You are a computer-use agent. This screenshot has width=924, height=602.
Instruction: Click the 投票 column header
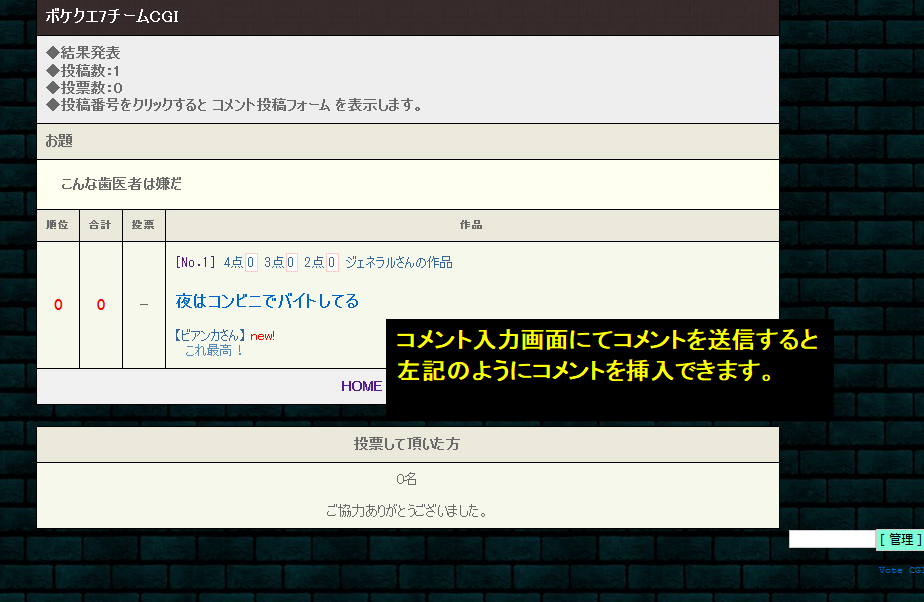(x=143, y=226)
